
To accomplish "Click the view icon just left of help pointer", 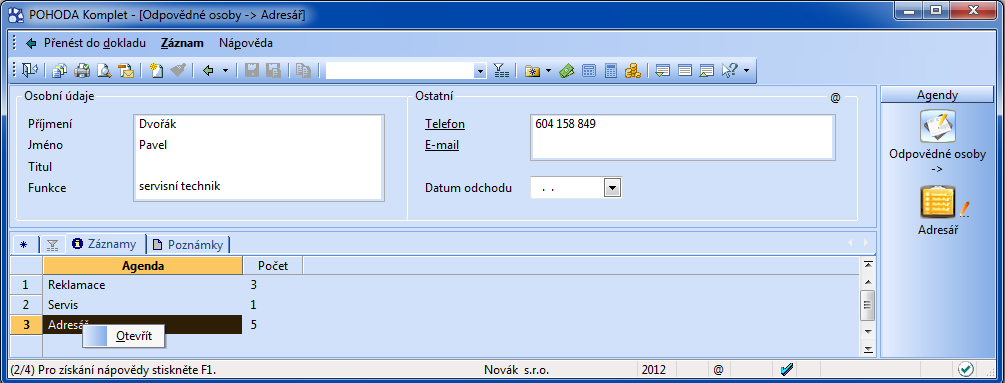I will [707, 70].
